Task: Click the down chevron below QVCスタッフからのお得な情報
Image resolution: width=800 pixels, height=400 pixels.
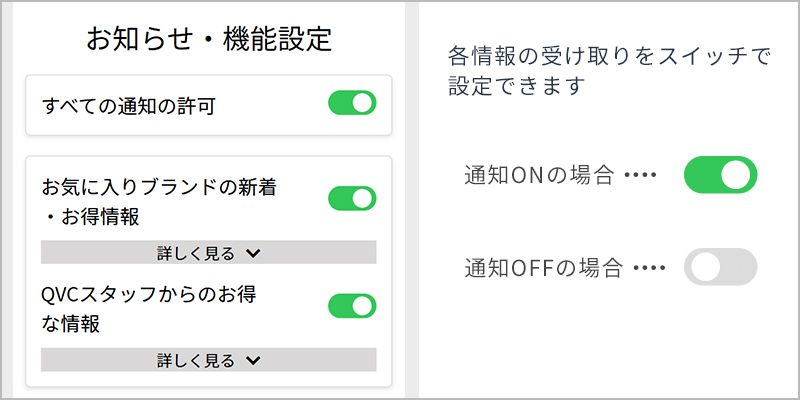Action: click(x=253, y=361)
